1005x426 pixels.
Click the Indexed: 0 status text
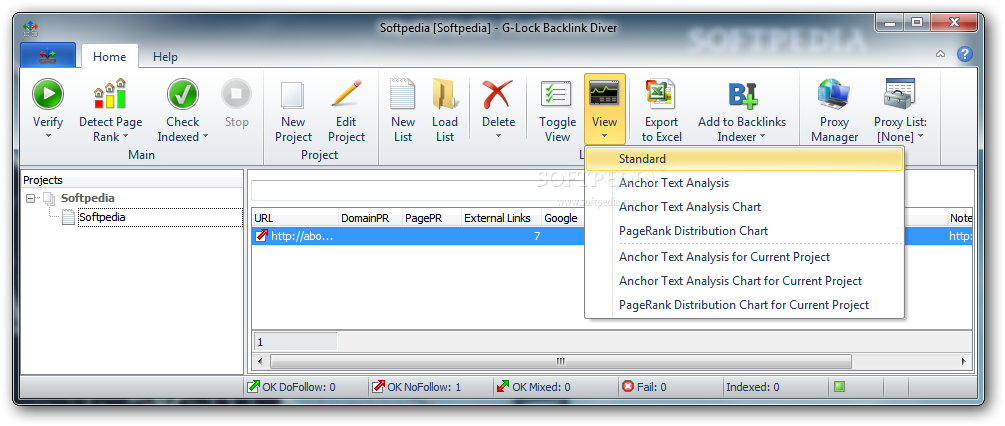coord(752,387)
